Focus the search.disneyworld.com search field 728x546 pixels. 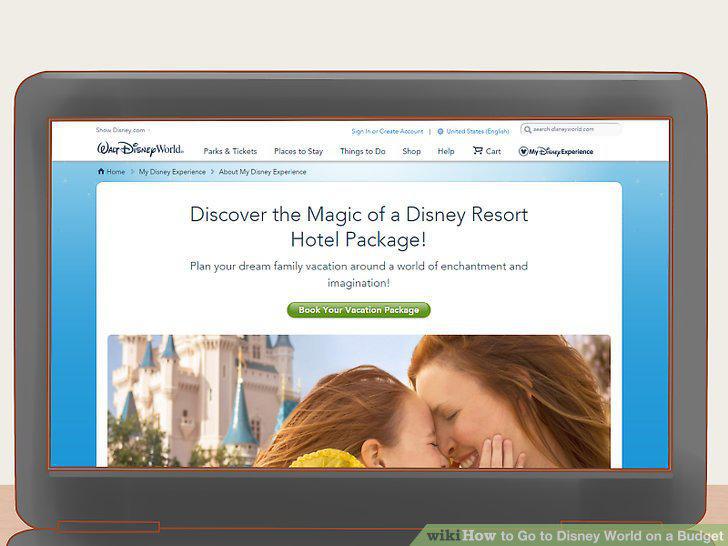571,130
